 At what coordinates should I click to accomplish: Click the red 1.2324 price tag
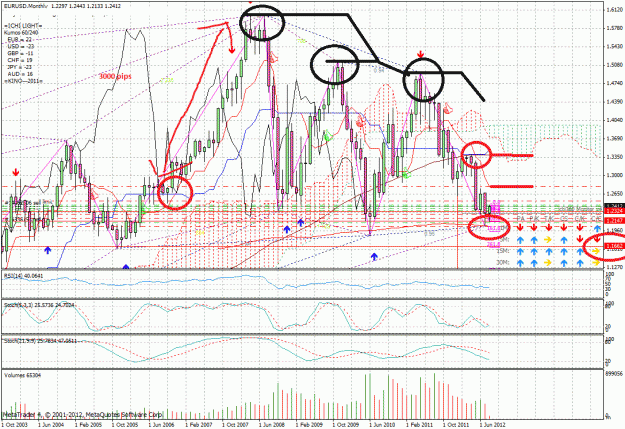click(614, 211)
